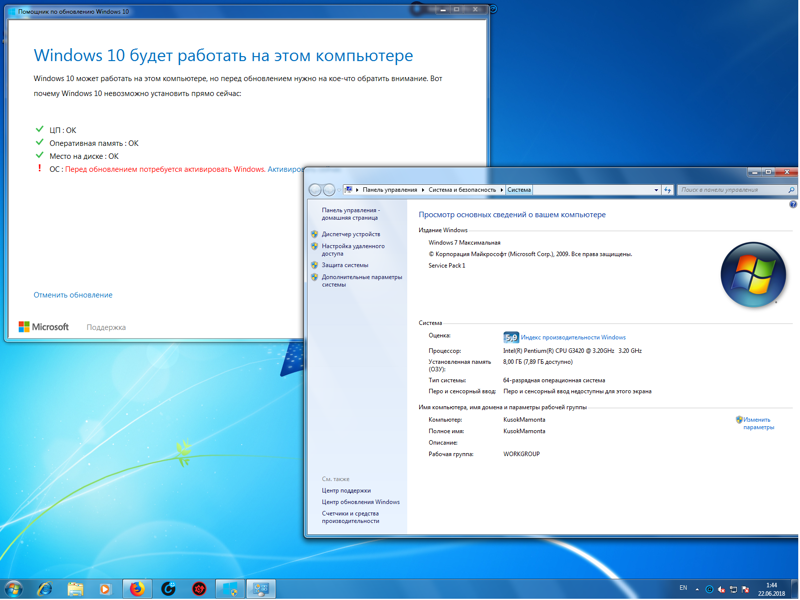The width and height of the screenshot is (800, 600).
Task: Click 'Изменить параметры' link
Action: [x=759, y=423]
